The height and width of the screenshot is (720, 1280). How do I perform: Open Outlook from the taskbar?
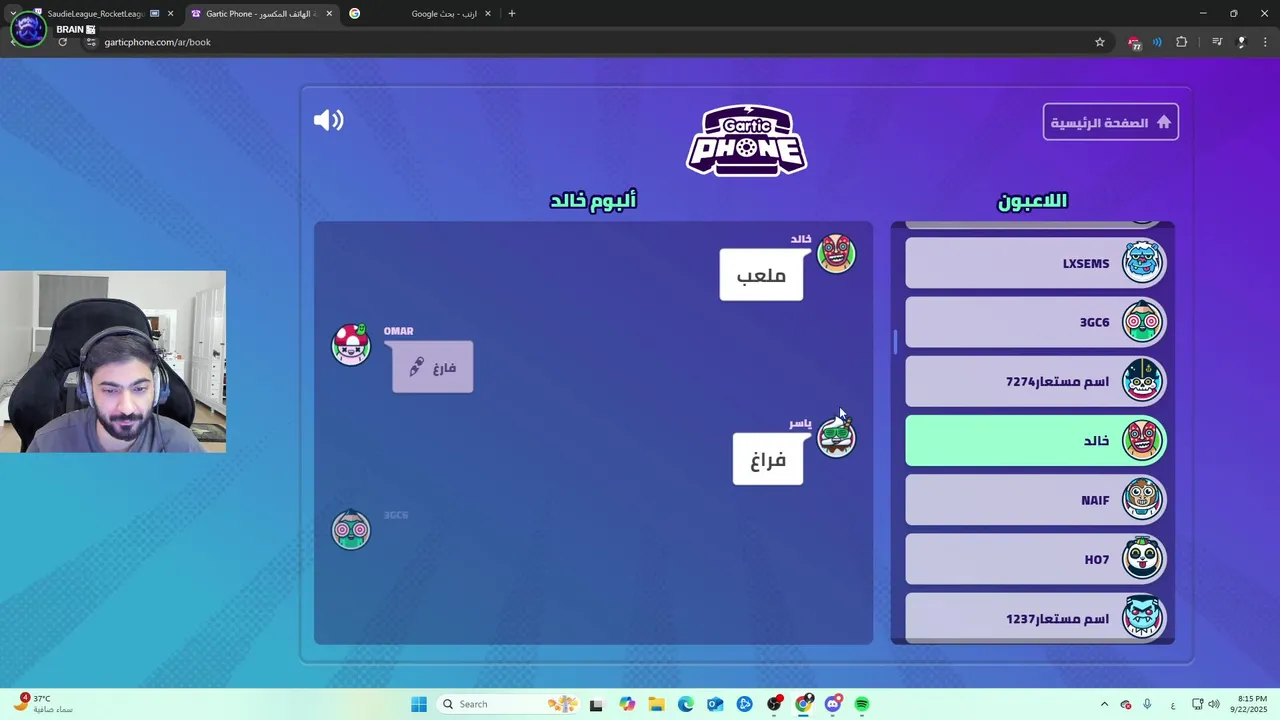pyautogui.click(x=715, y=704)
